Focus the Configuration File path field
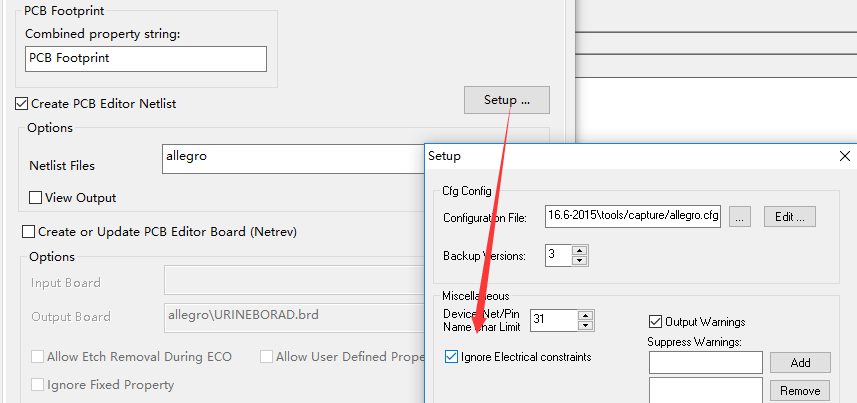 point(633,216)
